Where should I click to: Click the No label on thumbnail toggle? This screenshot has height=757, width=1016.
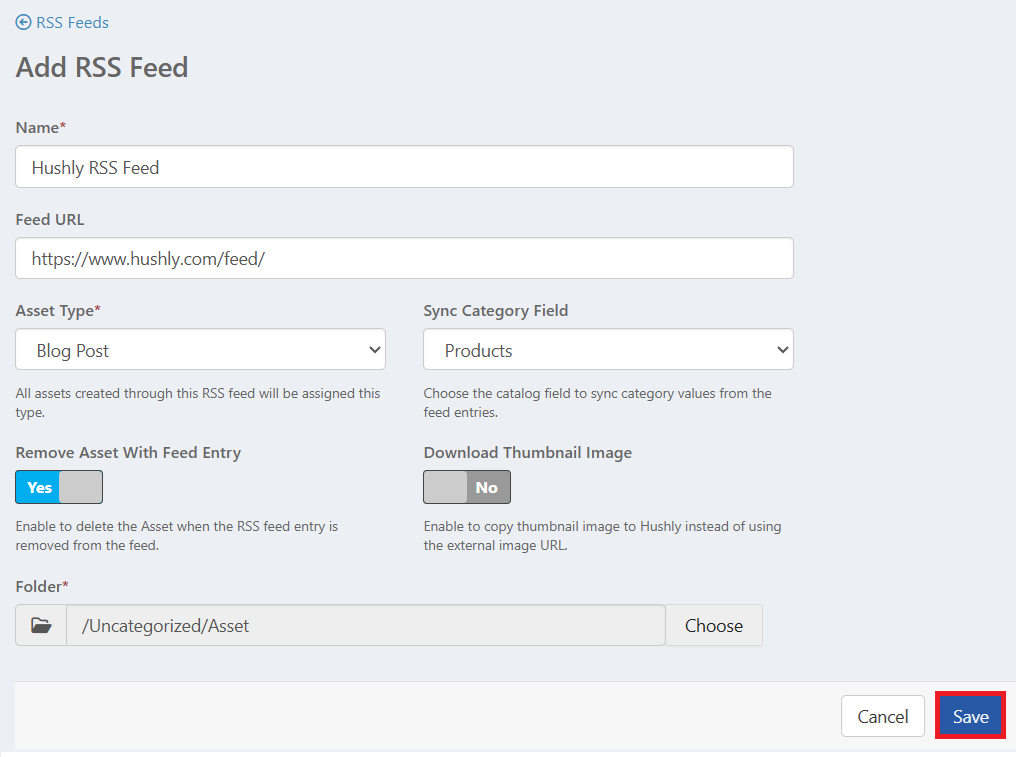487,487
